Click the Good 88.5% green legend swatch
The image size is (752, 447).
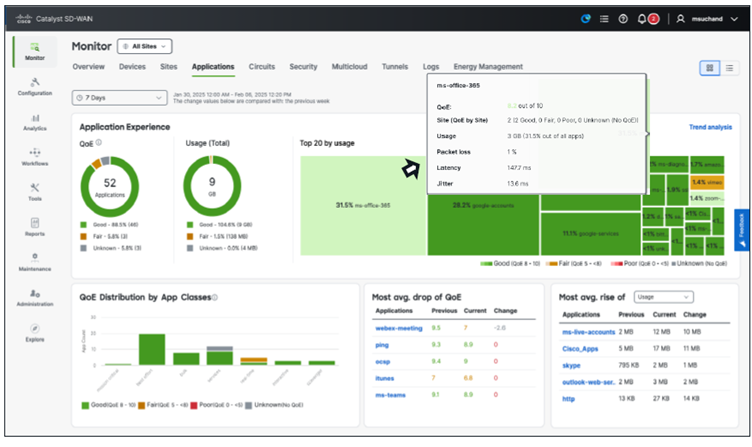point(83,224)
